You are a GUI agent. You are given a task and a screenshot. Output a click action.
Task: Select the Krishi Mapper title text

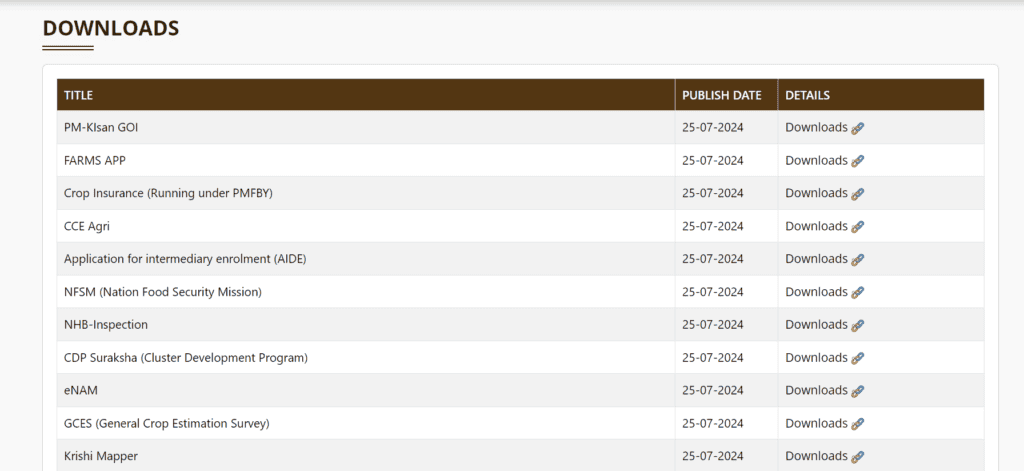[x=101, y=456]
